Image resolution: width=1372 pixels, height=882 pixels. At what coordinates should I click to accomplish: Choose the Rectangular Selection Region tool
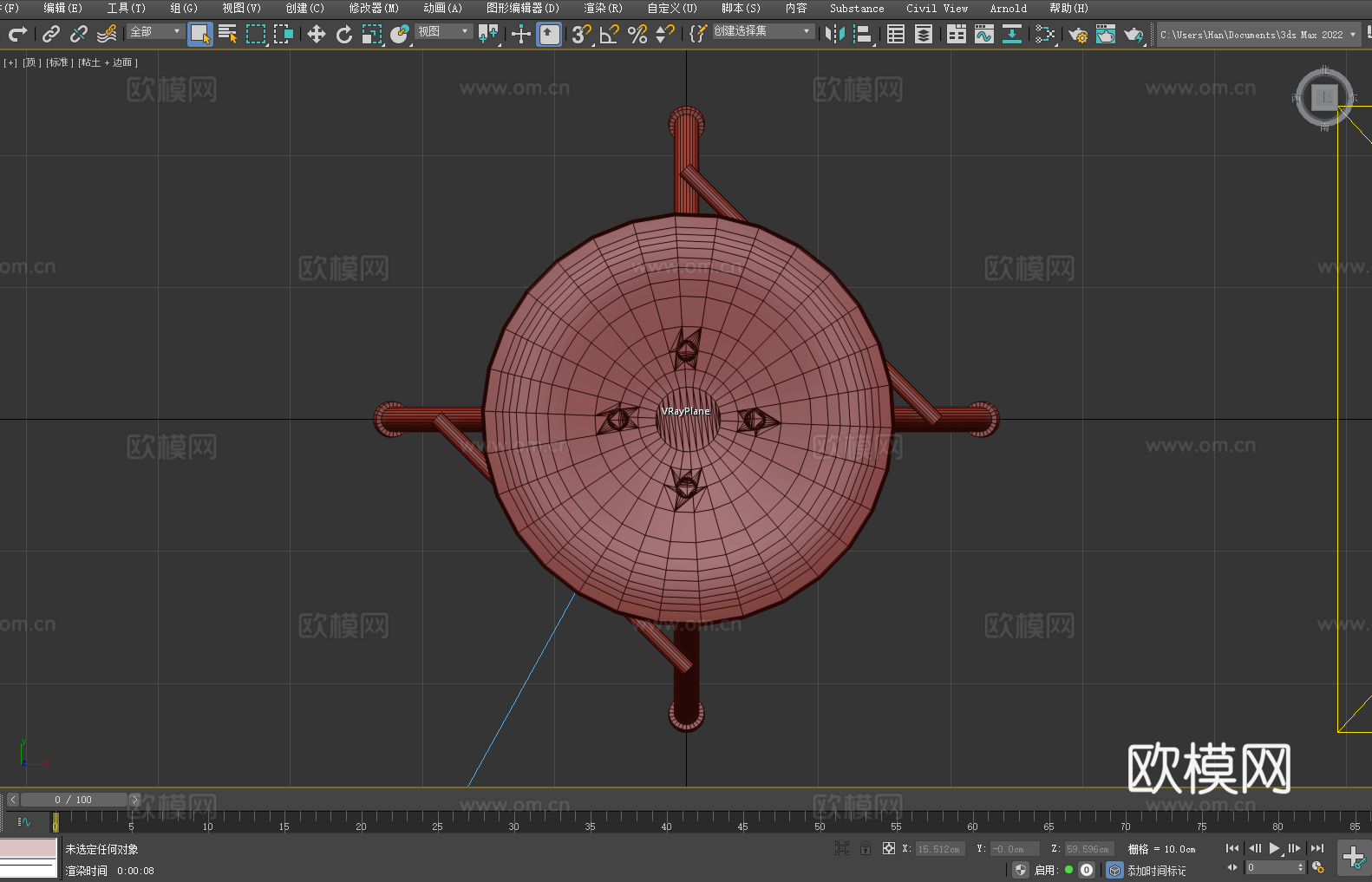pyautogui.click(x=256, y=34)
